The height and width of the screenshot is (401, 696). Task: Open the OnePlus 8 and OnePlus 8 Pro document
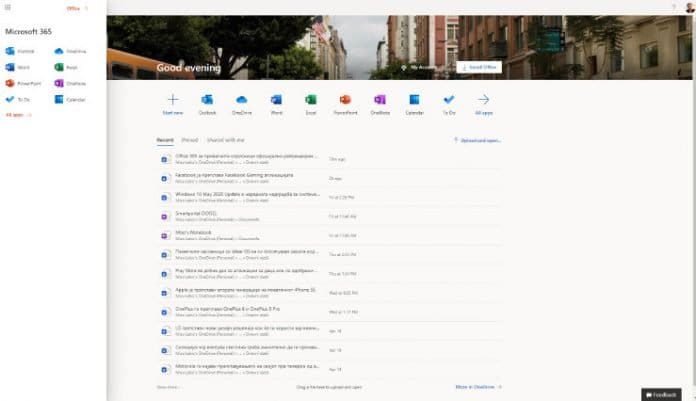tap(329, 312)
